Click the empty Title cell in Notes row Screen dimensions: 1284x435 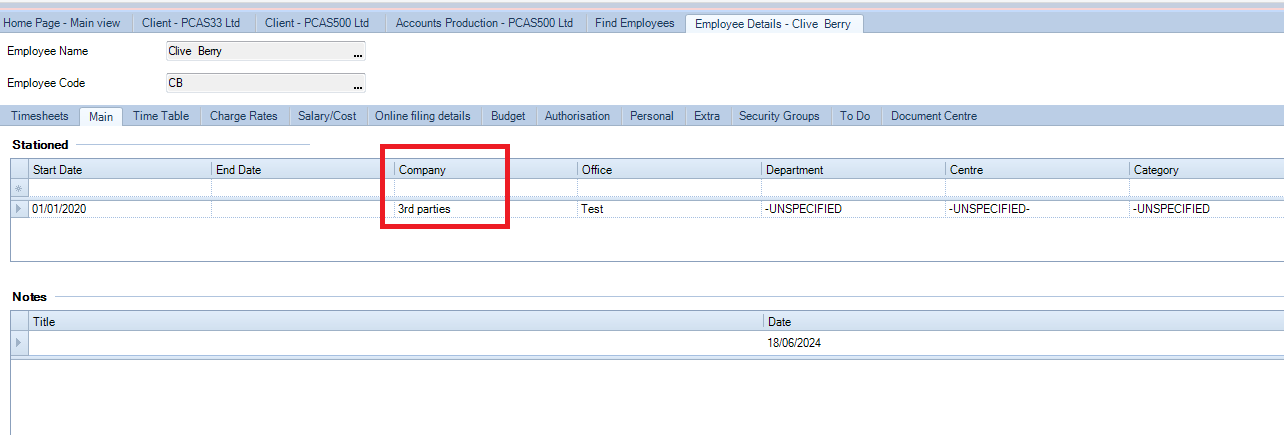coord(396,343)
